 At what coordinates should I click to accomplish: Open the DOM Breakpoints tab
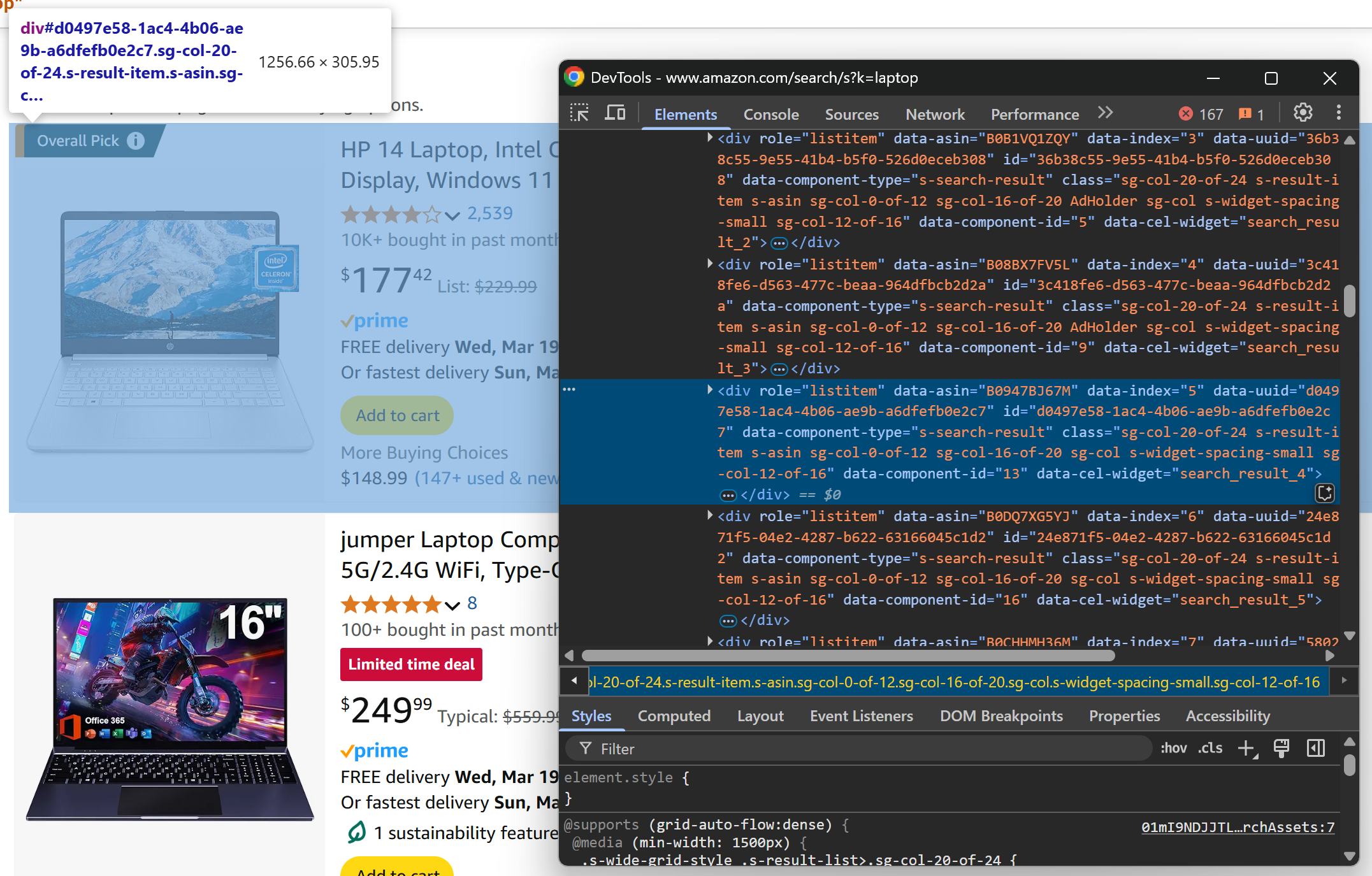1001,716
